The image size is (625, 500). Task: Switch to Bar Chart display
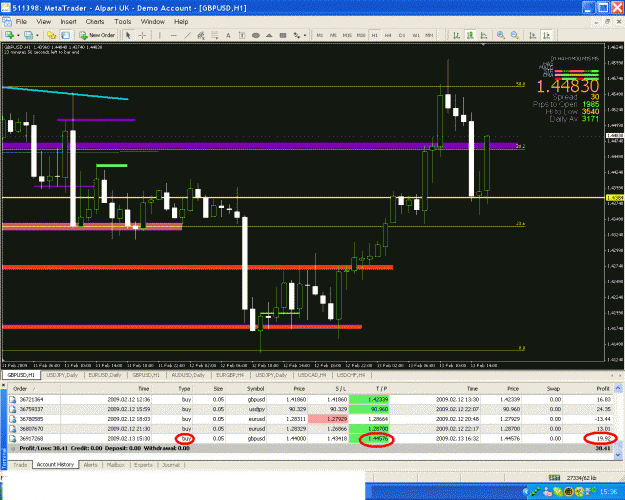tap(457, 35)
